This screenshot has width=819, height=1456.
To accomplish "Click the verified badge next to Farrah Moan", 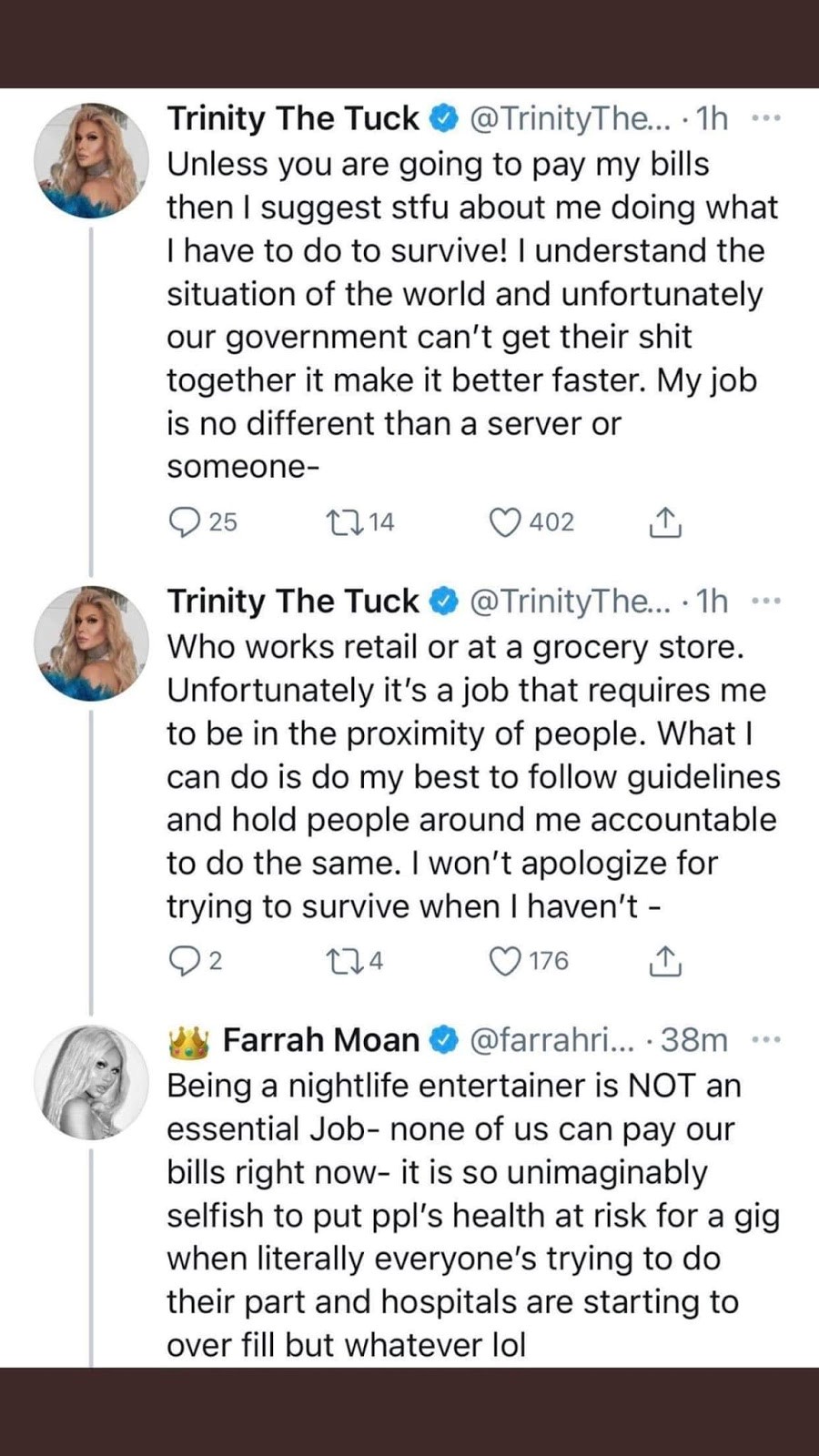I will click(443, 1040).
